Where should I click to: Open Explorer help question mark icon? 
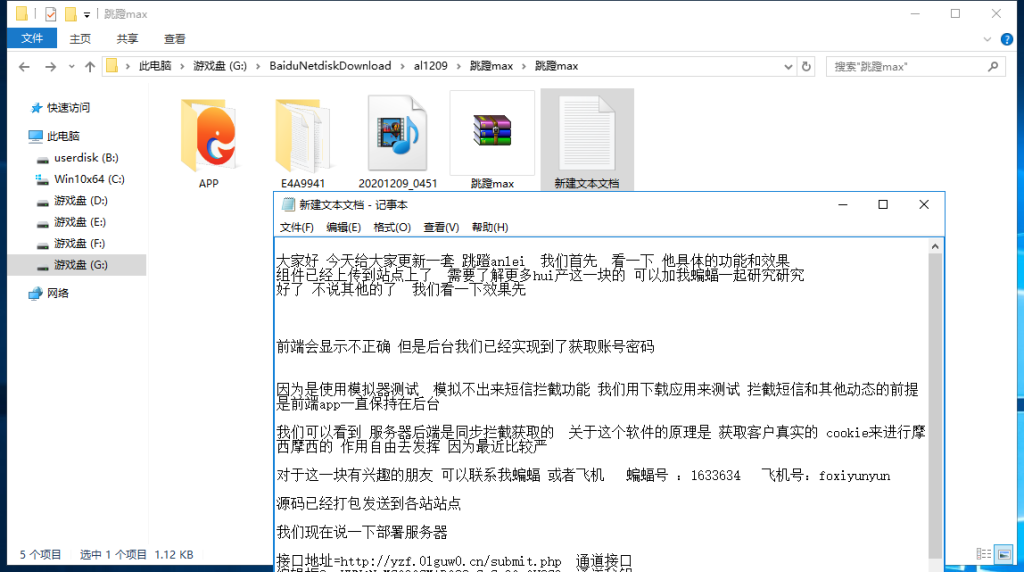click(1008, 38)
